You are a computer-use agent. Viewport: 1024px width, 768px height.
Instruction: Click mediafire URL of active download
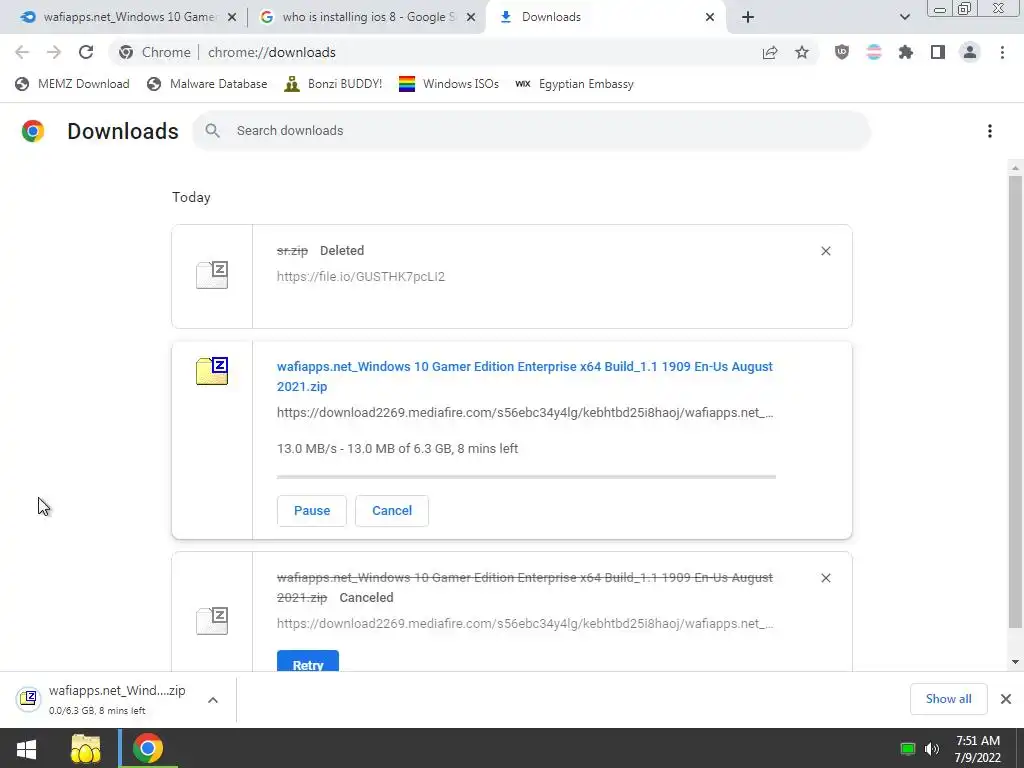point(525,413)
